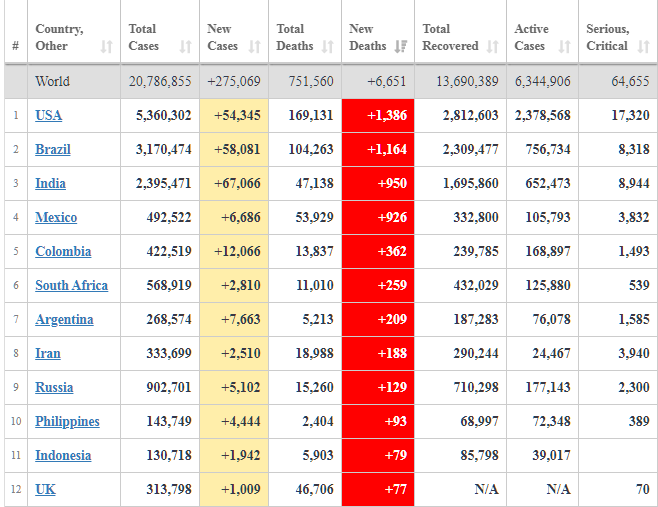Open the USA country link
Screen dimensions: 658x507
[48, 115]
